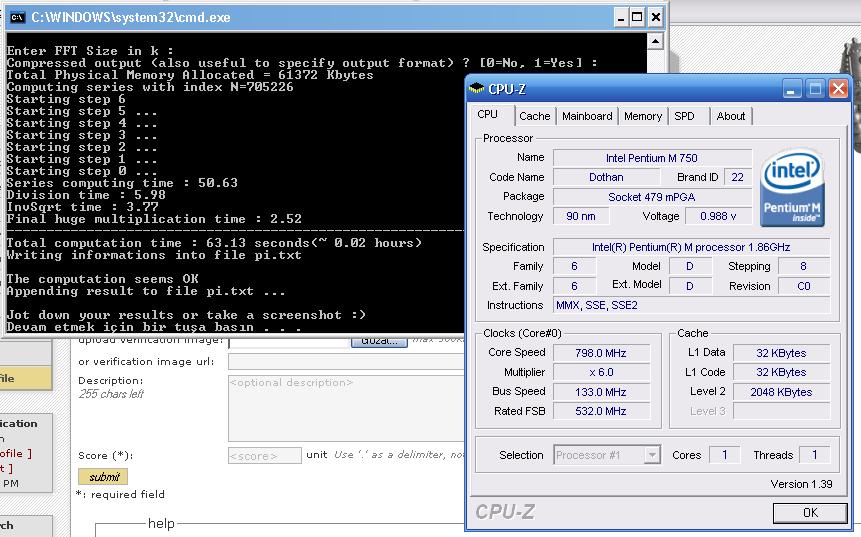The height and width of the screenshot is (537, 861).
Task: Open the Mainboard tab in CPU-Z
Action: [x=587, y=116]
